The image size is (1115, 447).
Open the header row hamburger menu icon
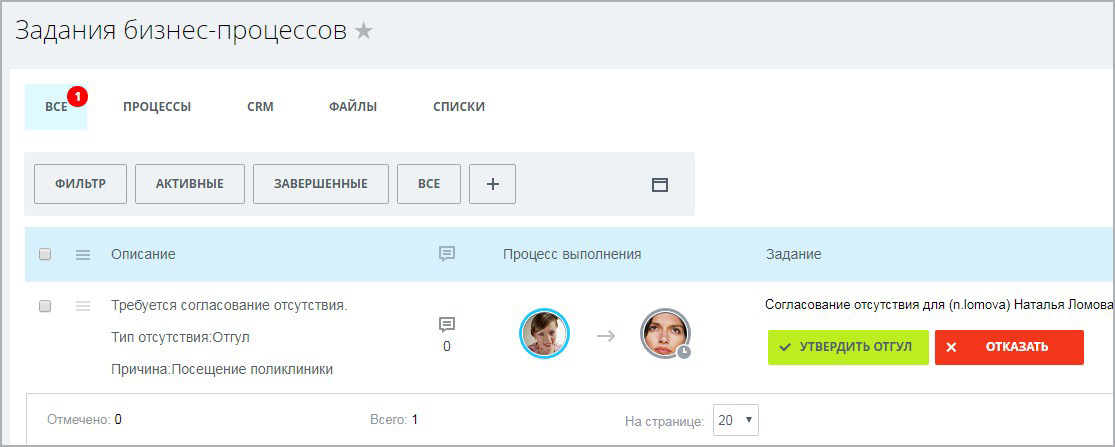(83, 255)
